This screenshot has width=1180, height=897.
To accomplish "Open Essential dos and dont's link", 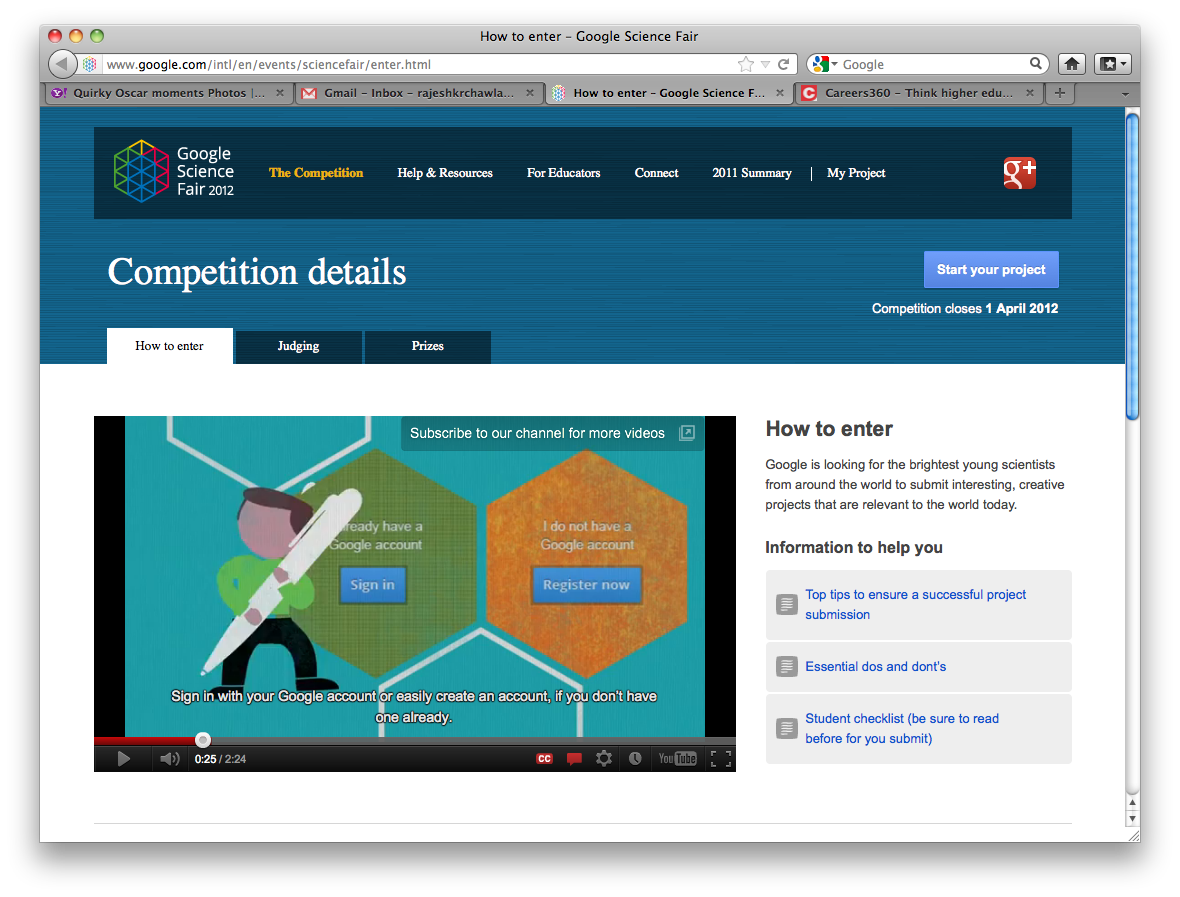I will point(875,667).
